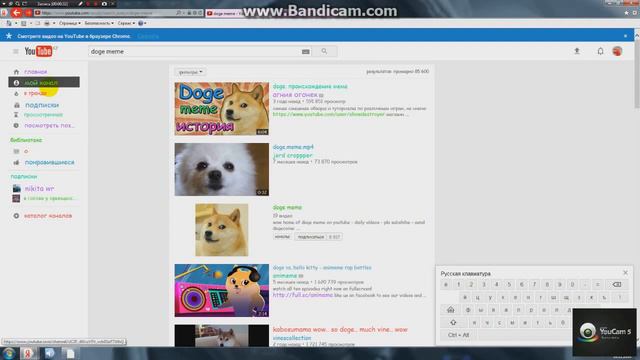The image size is (640, 360).
Task: Click the printer icon in browser toolbar
Action: point(47,23)
